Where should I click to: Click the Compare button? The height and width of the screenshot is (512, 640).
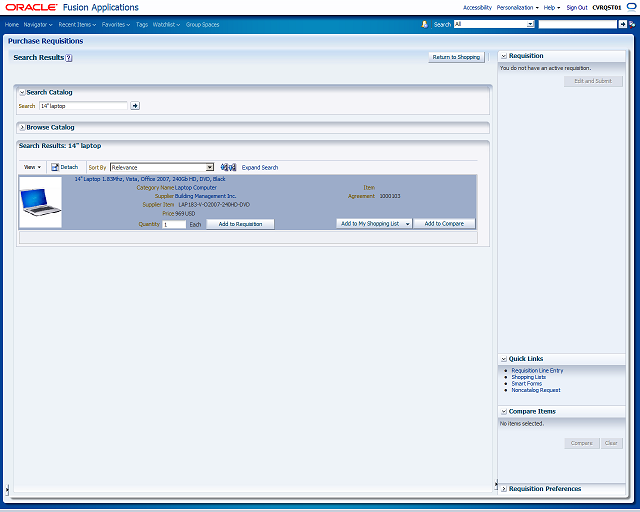(582, 443)
